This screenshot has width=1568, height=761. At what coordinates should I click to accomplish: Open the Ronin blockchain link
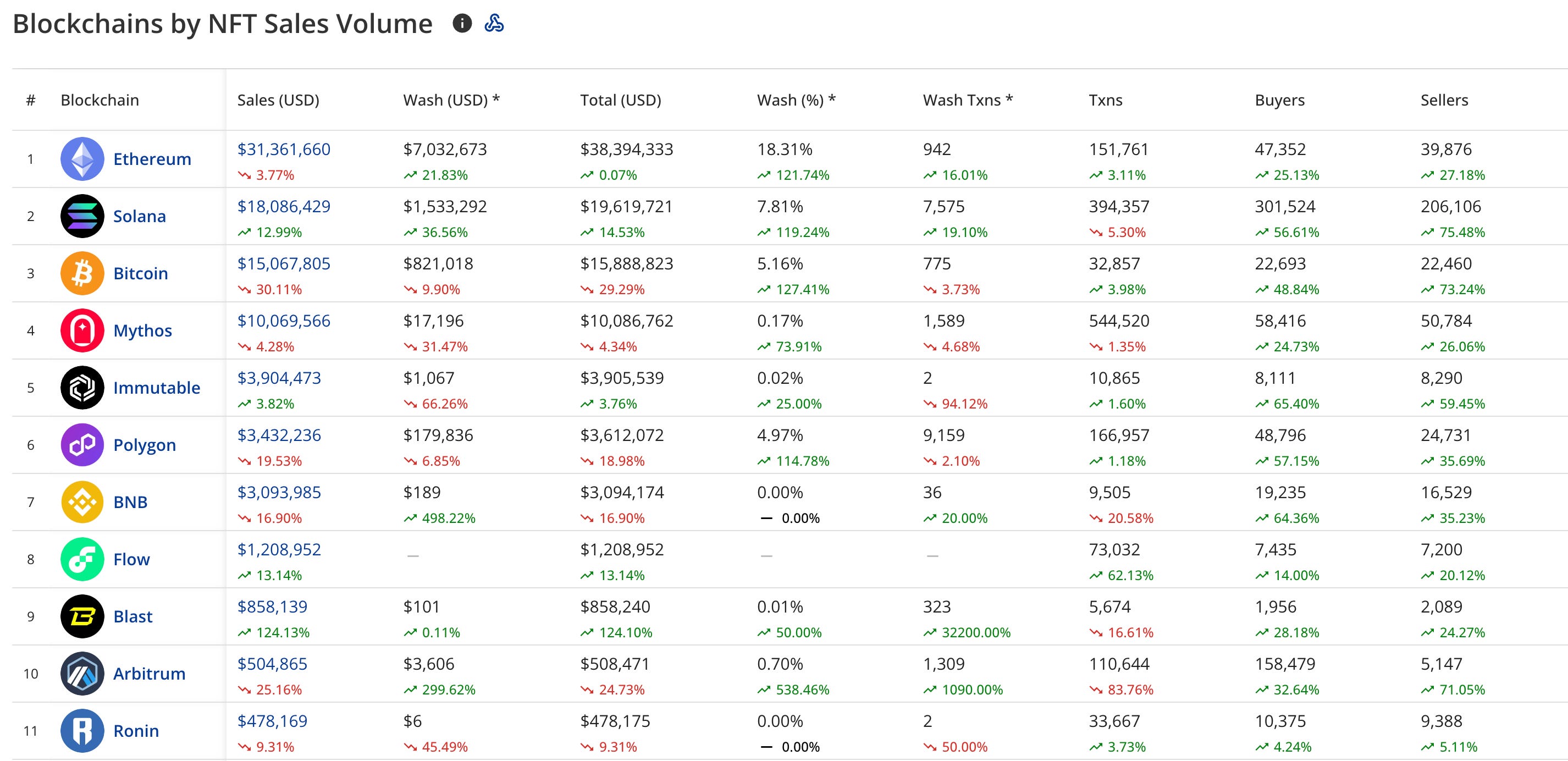136,731
